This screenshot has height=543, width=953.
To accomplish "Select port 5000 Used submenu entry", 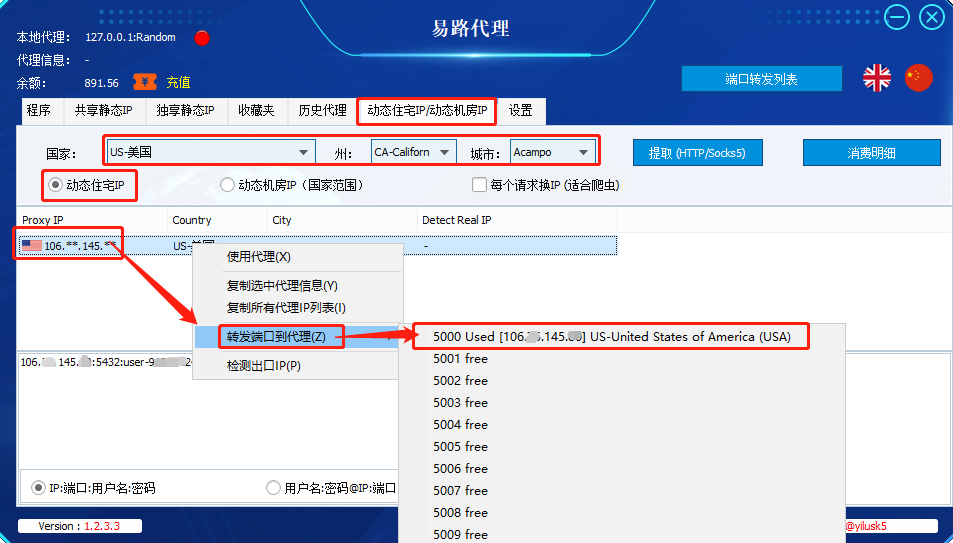I will click(622, 336).
